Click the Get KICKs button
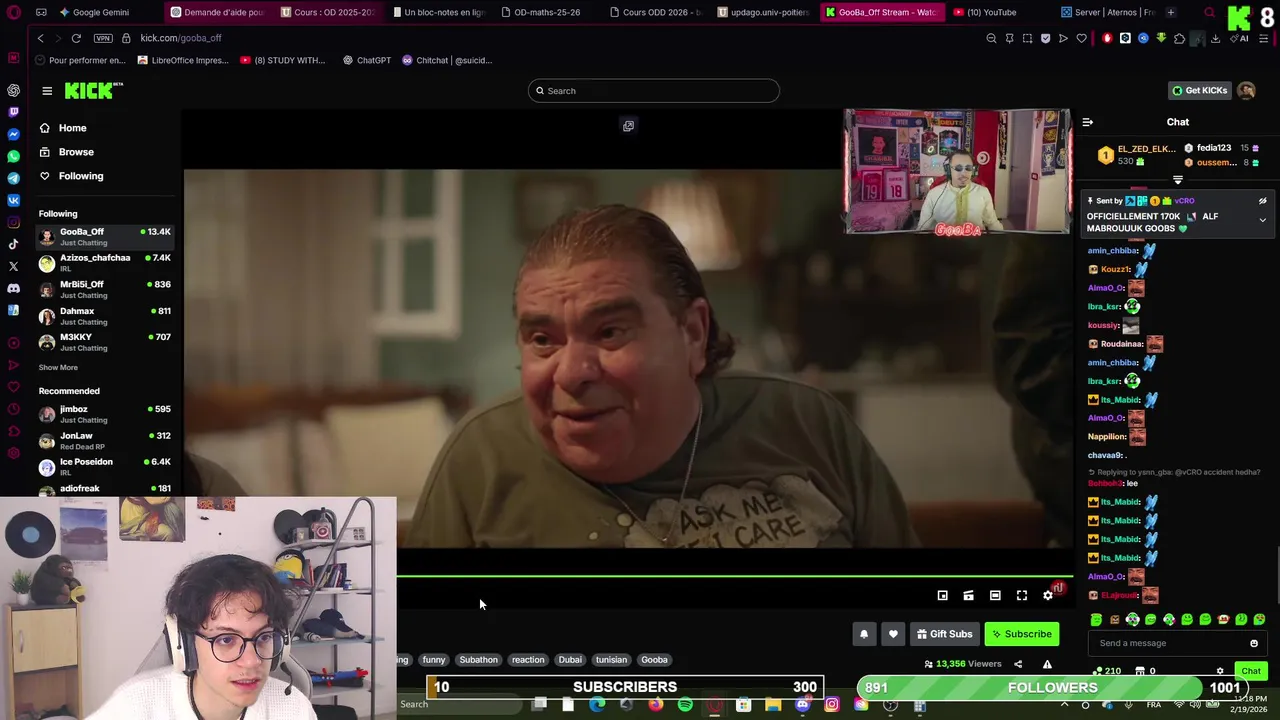 1199,91
